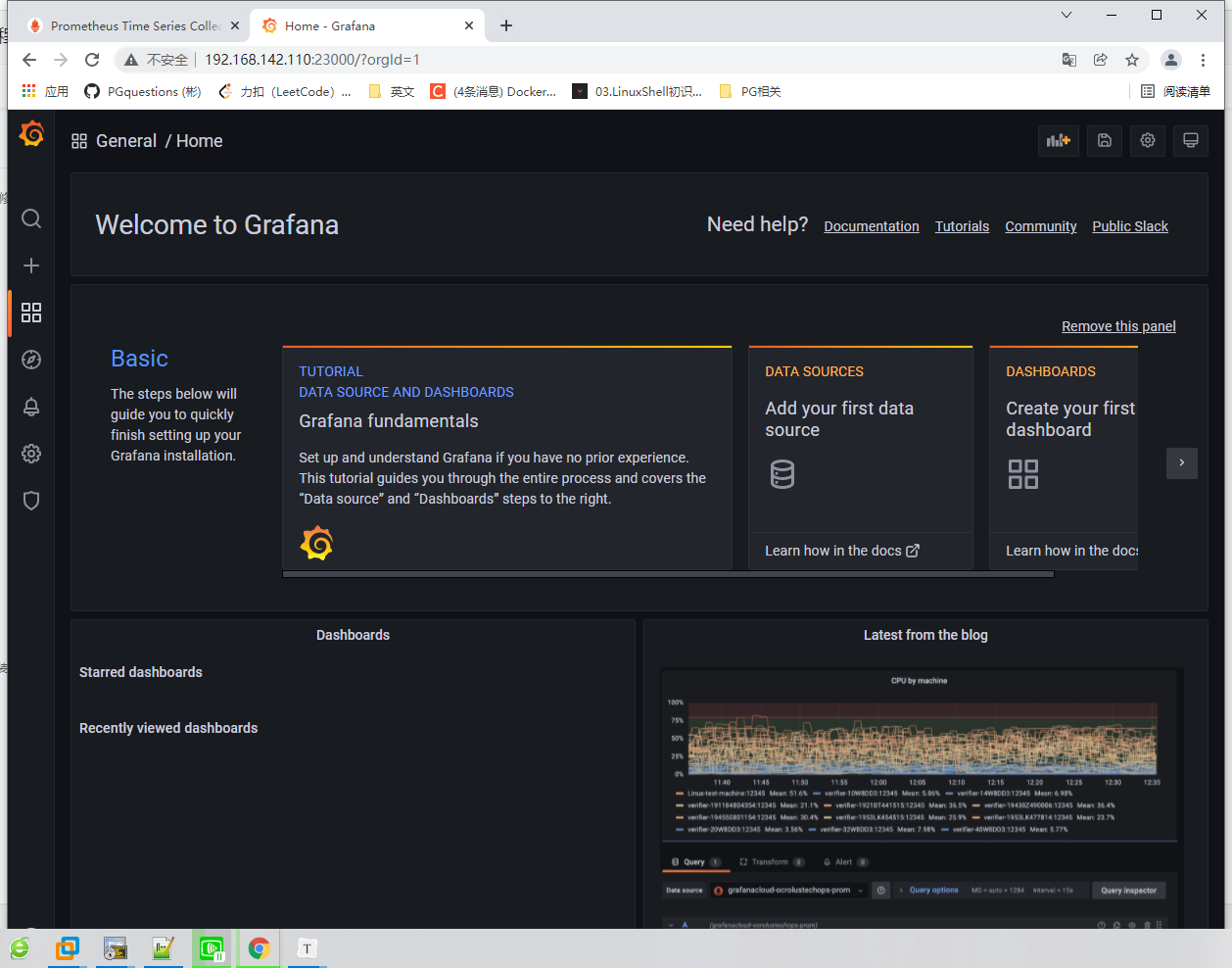Click Learn how in the docs for data sources
Screen dimensions: 1232x968
[842, 551]
